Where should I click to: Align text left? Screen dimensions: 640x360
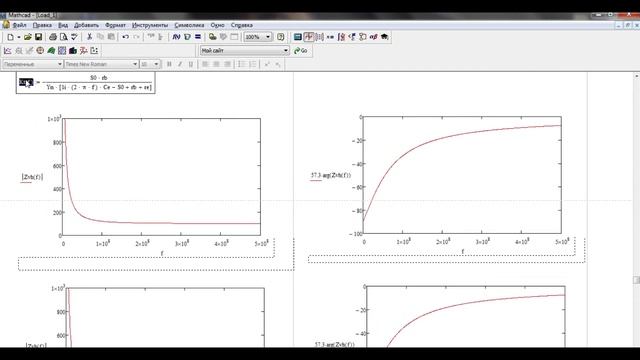[x=205, y=64]
